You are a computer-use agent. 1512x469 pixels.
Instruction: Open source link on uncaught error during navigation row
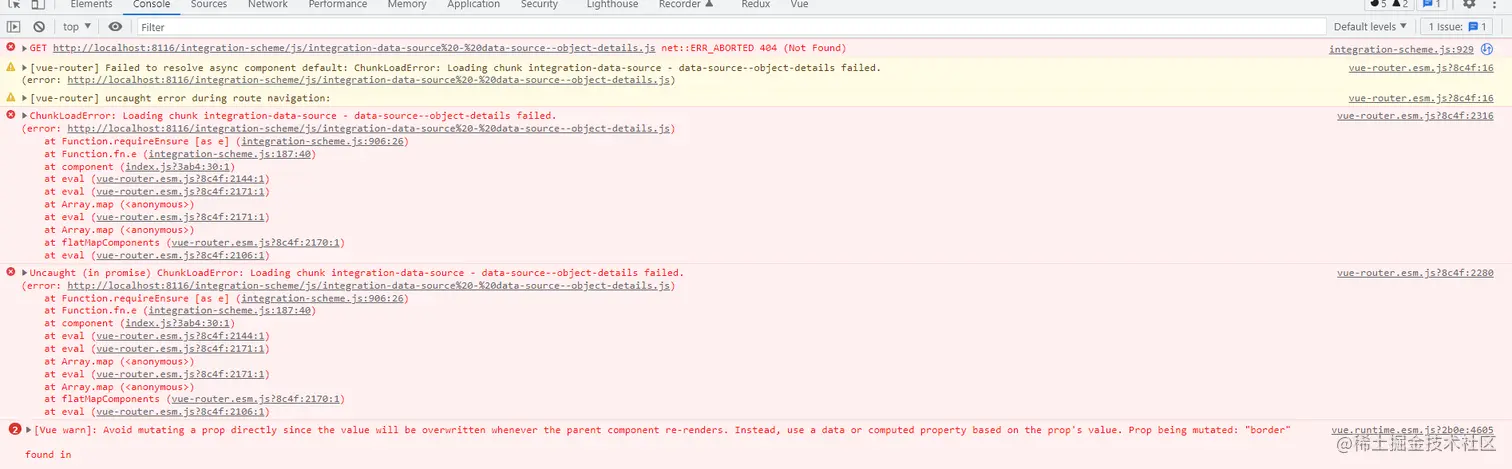1421,98
